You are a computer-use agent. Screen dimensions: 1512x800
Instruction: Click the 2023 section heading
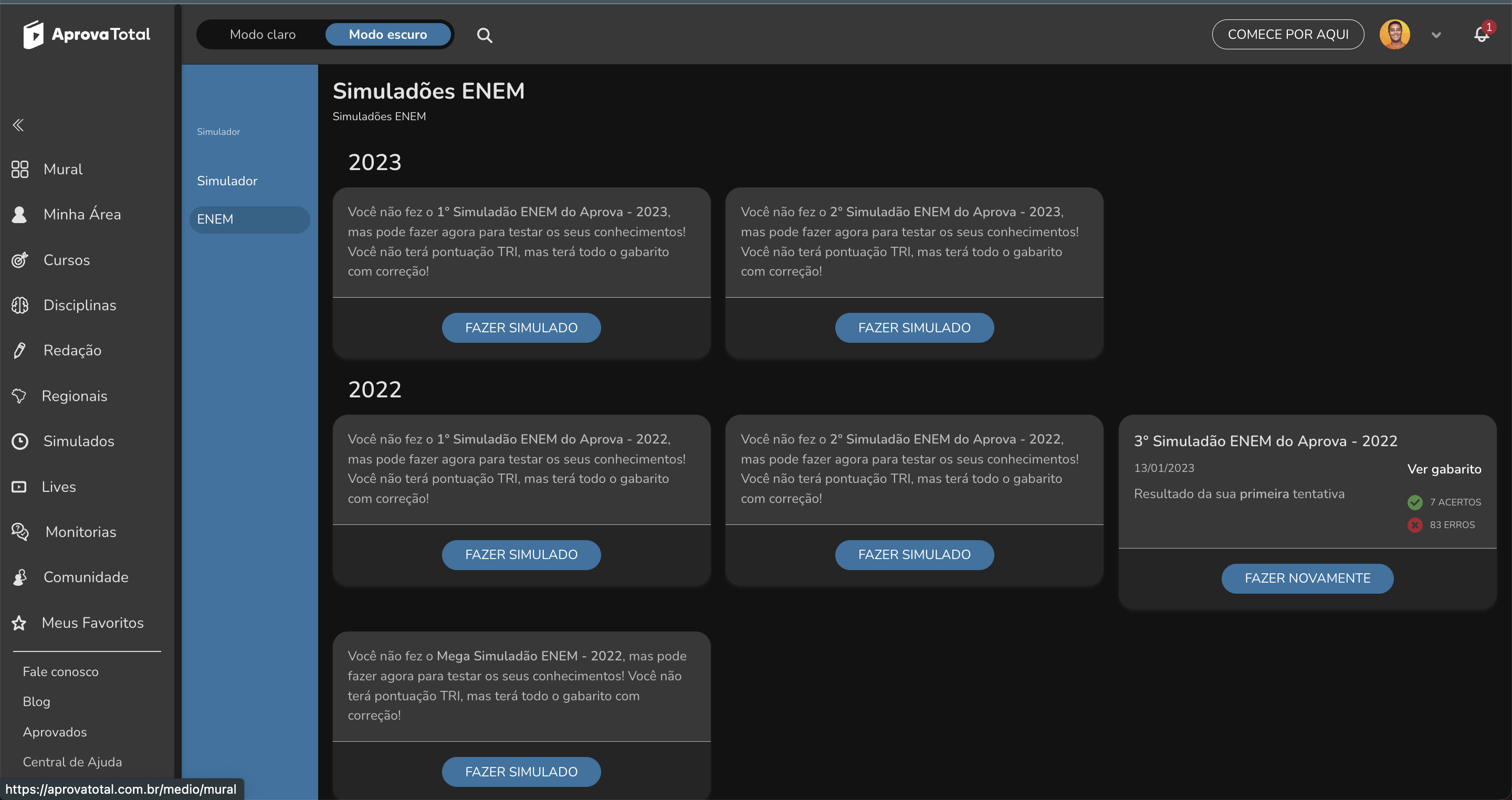[374, 163]
